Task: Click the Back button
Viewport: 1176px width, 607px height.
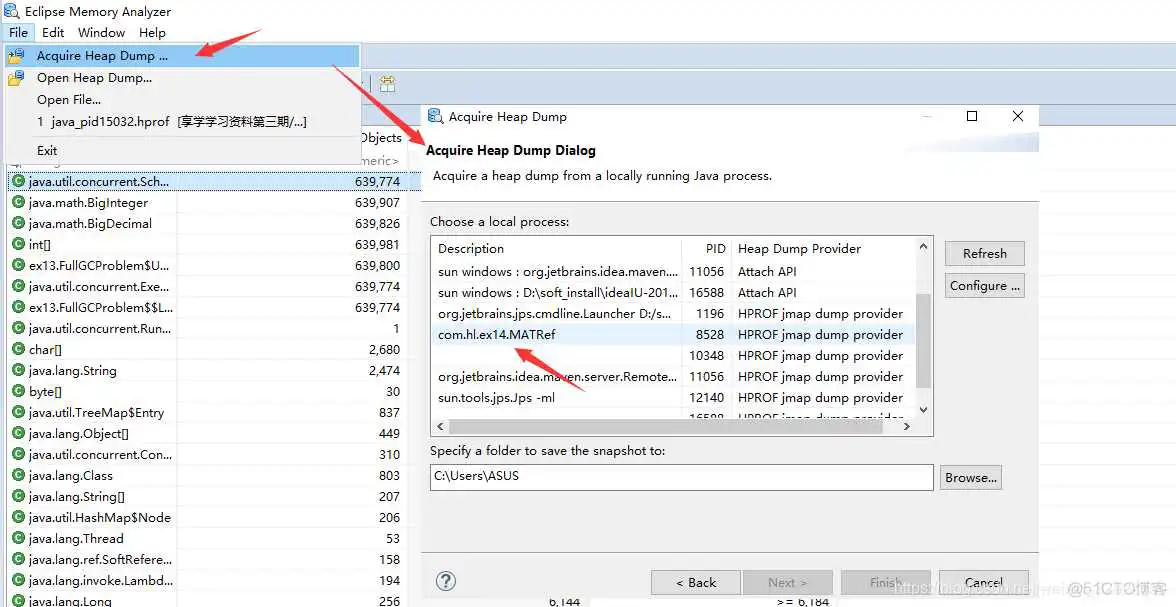Action: (x=696, y=582)
